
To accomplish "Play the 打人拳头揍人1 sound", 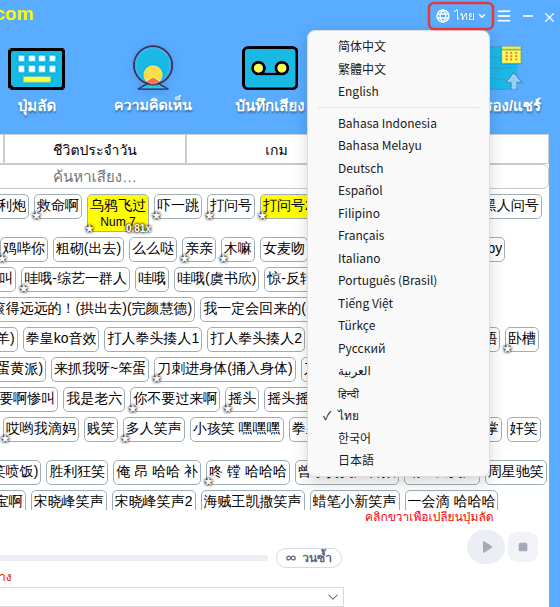I will 153,339.
